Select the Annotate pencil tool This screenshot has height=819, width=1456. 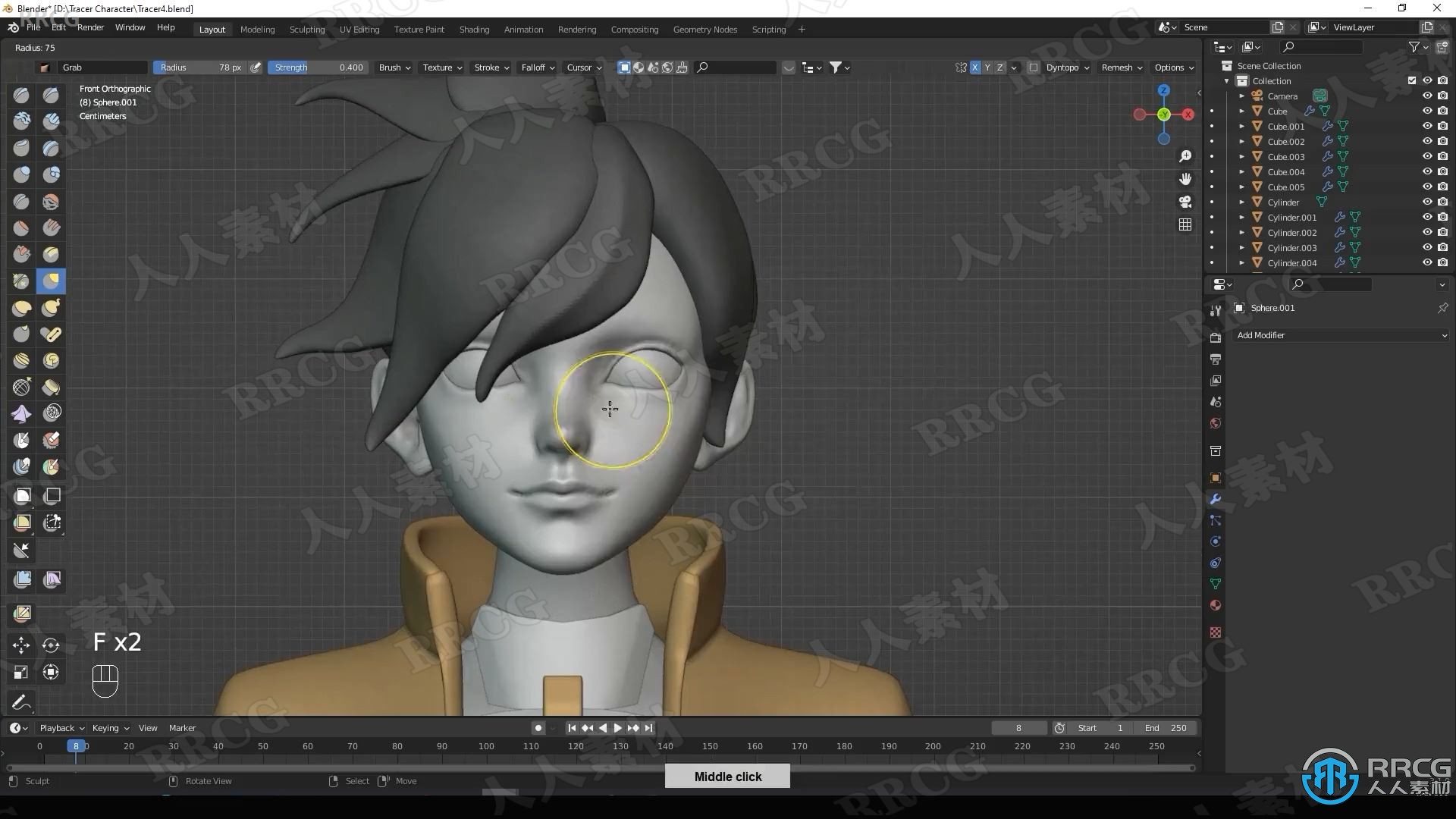click(21, 703)
